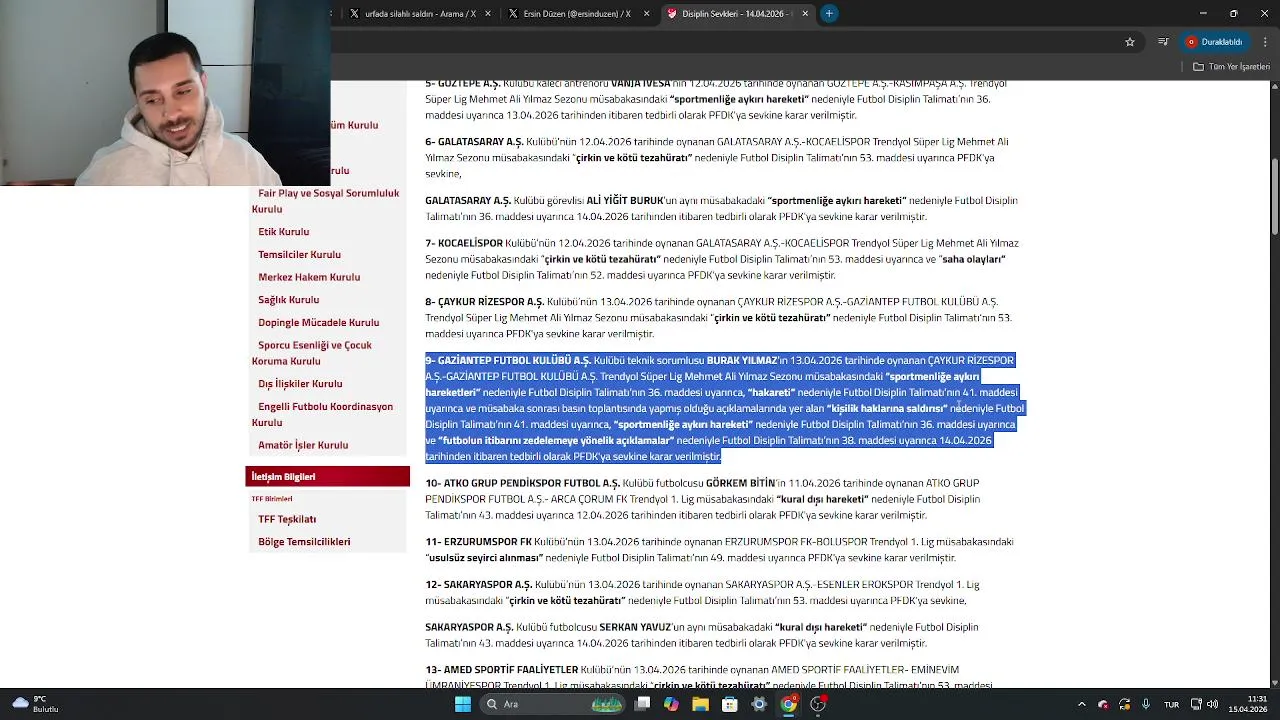Show hidden system tray icons
Image resolution: width=1280 pixels, height=720 pixels.
(1081, 704)
